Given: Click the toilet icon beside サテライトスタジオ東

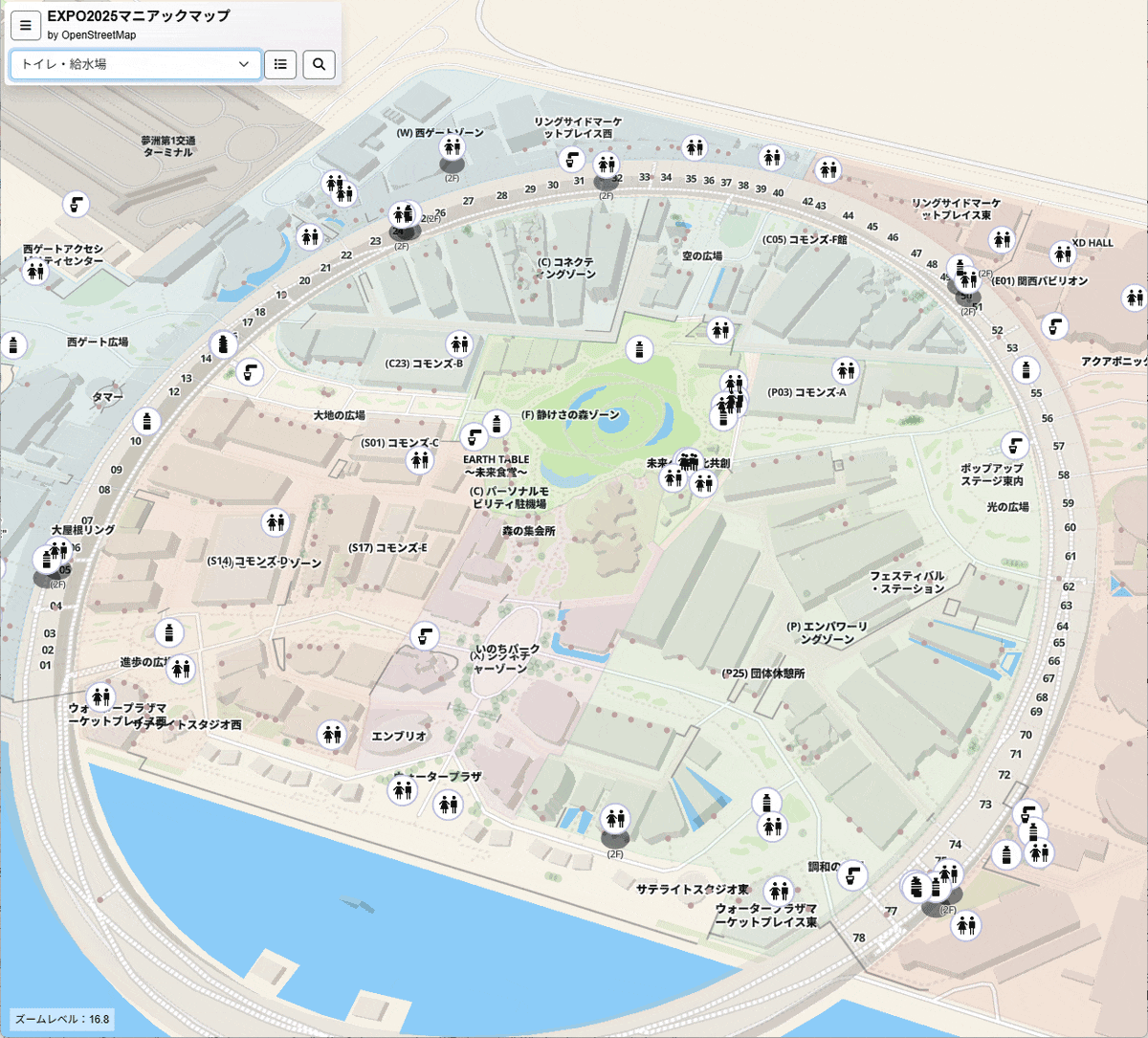Looking at the screenshot, I should tap(779, 892).
